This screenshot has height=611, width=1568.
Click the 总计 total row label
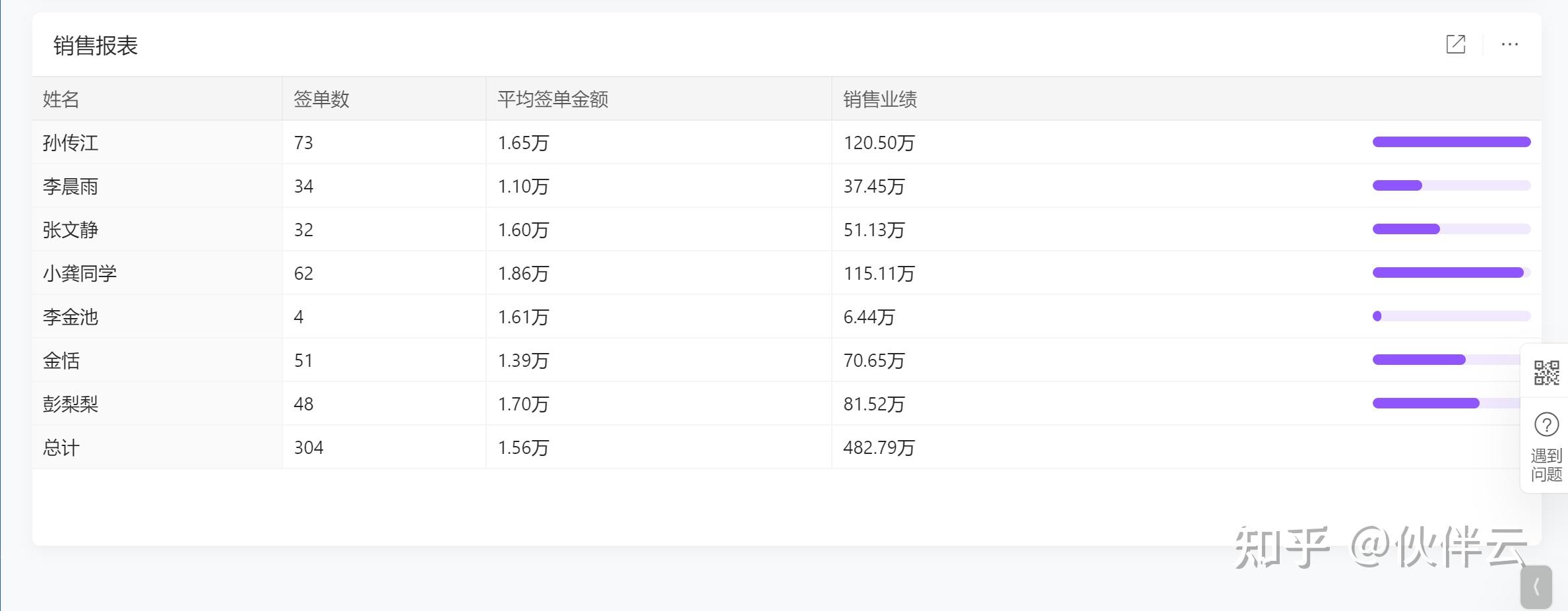click(x=61, y=448)
